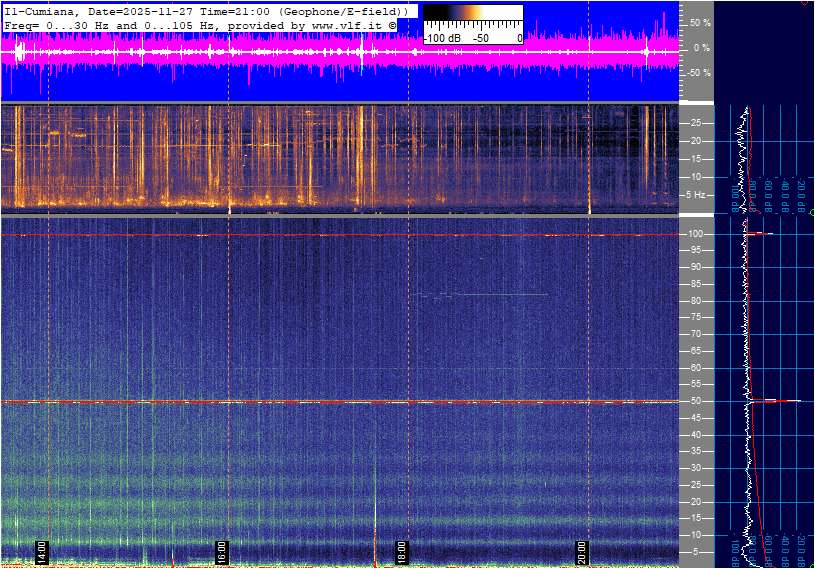The image size is (815, 569).
Task: Click the 0 % amplitude axis label
Action: [x=702, y=47]
